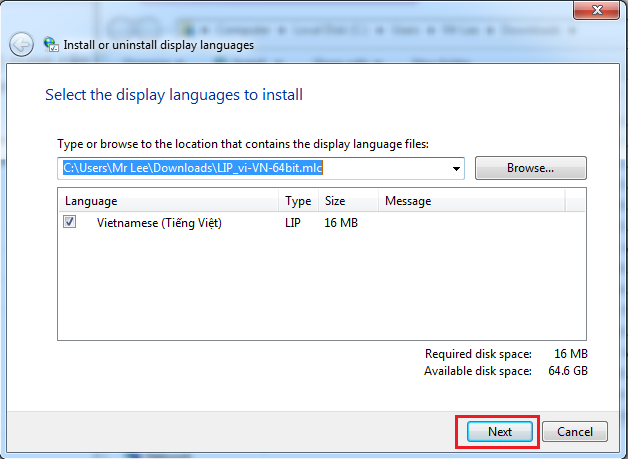
Task: Click the LIP type cell for Vietnamese
Action: coord(295,223)
